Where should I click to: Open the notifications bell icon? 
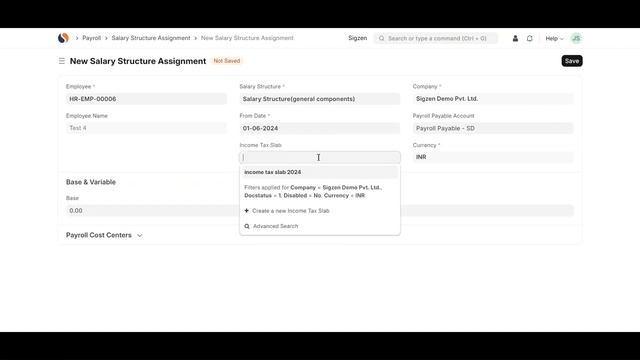529,38
